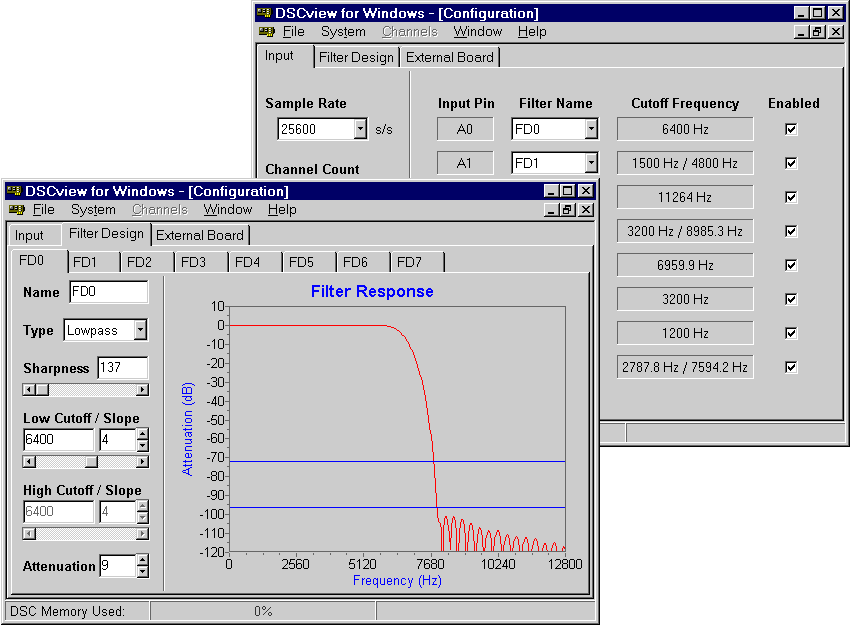
Task: Restore the inner Configuration document in front window
Action: point(568,210)
